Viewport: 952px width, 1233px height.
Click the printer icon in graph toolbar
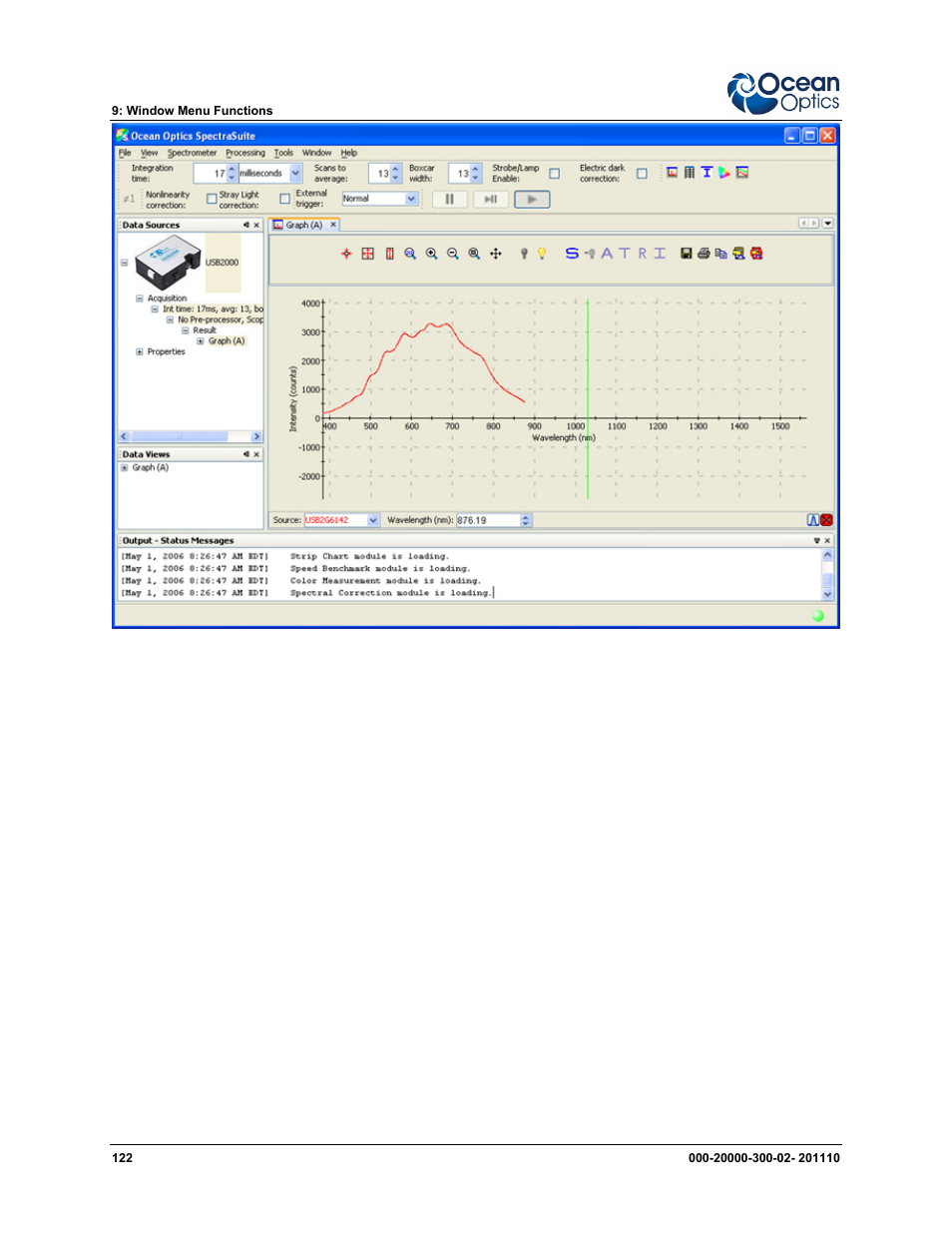pos(704,254)
